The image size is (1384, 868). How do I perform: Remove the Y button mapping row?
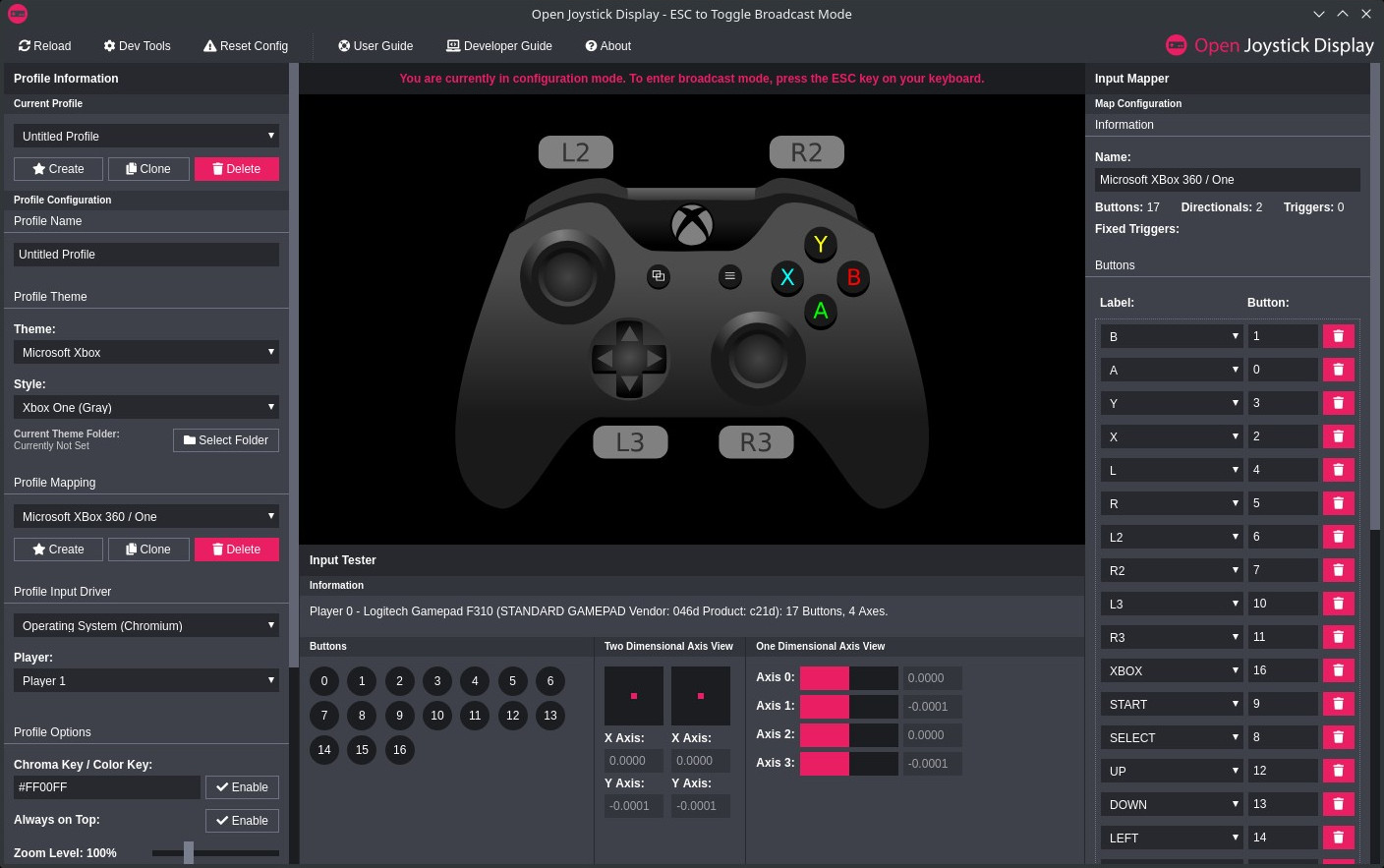1338,403
